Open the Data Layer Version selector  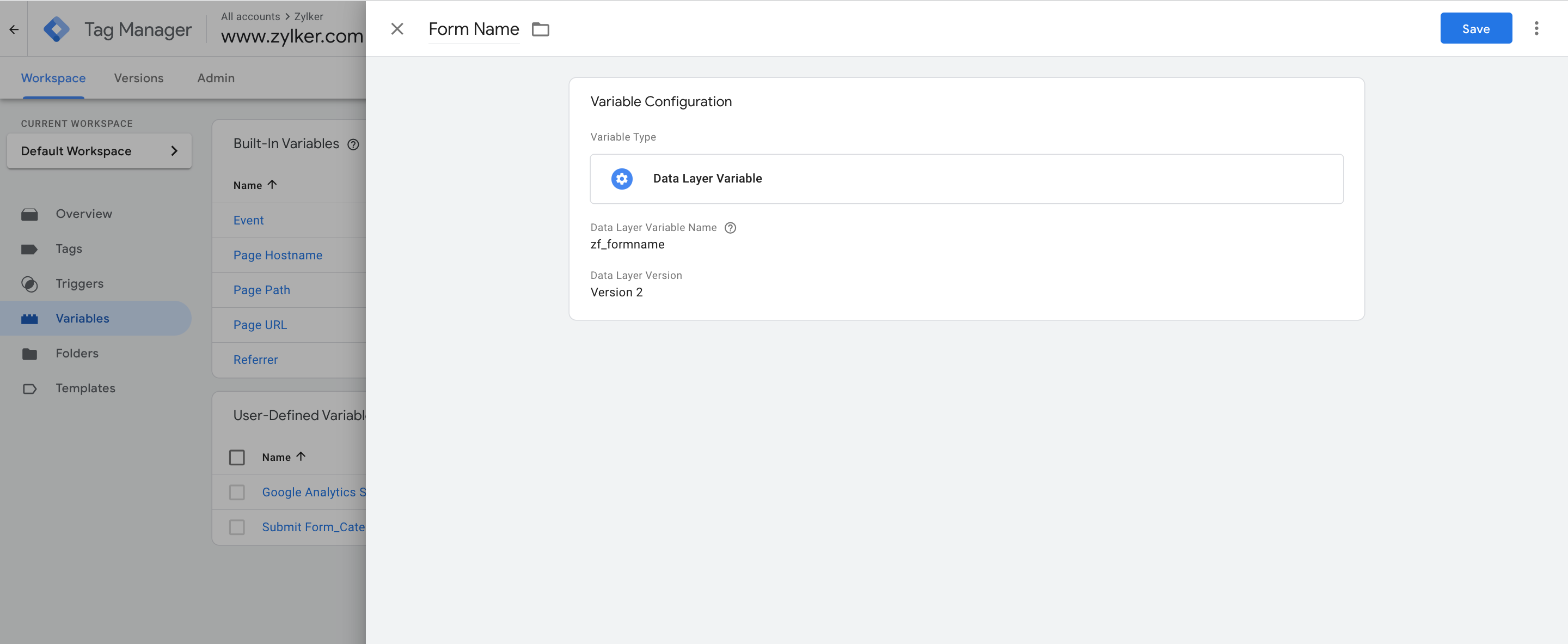click(617, 292)
